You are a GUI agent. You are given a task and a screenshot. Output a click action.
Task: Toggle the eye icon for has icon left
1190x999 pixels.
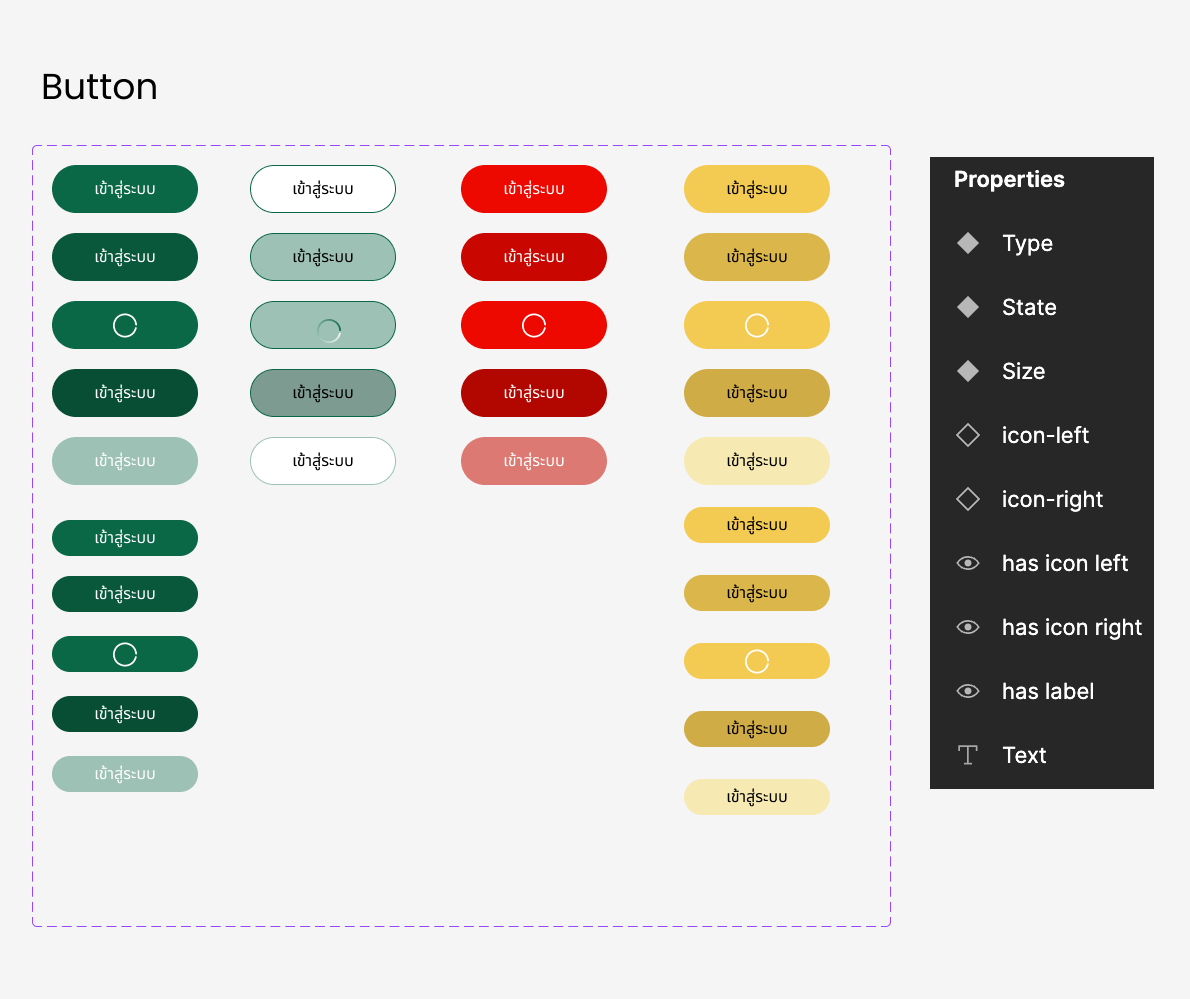coord(967,563)
